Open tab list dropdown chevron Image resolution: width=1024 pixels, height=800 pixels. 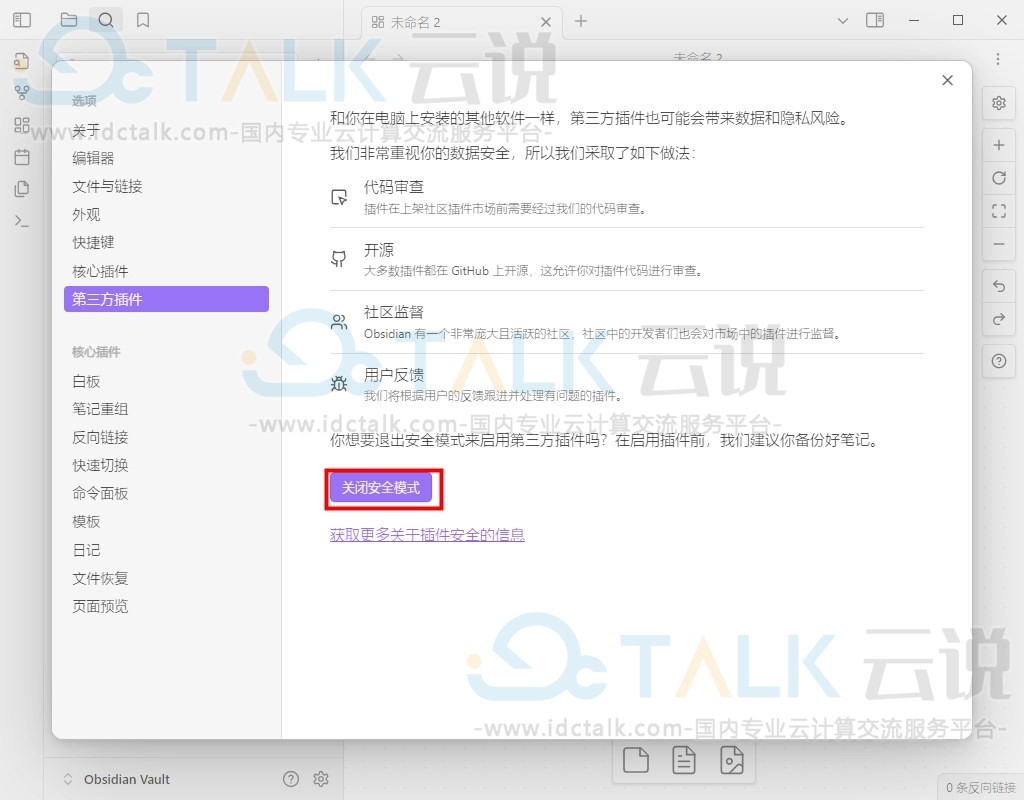tap(843, 21)
